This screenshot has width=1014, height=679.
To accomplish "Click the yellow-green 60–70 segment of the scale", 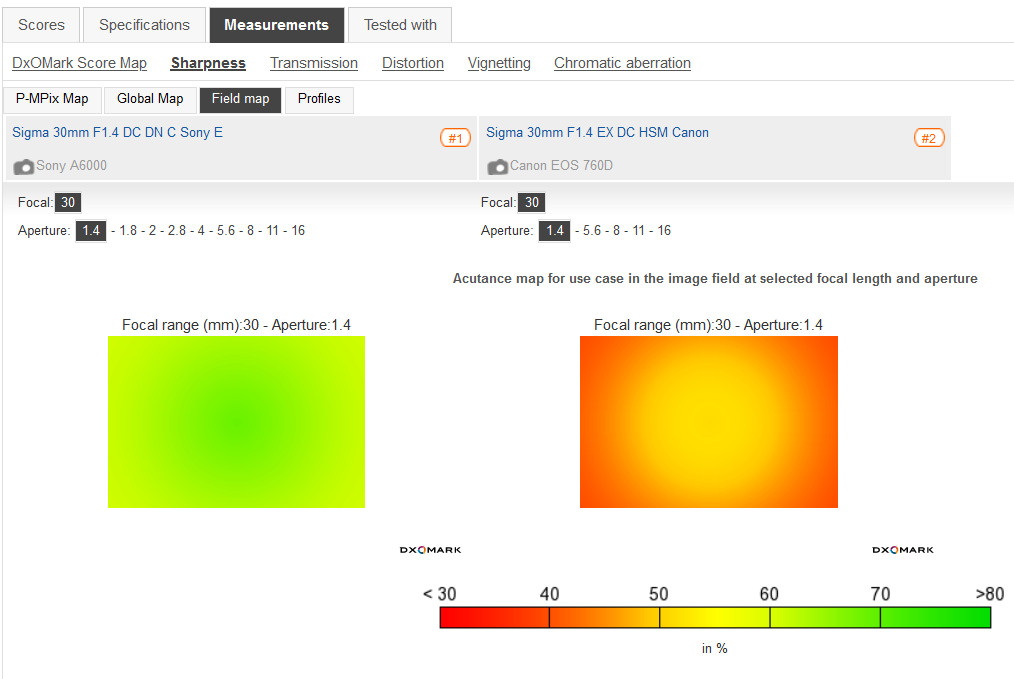I will coord(825,618).
